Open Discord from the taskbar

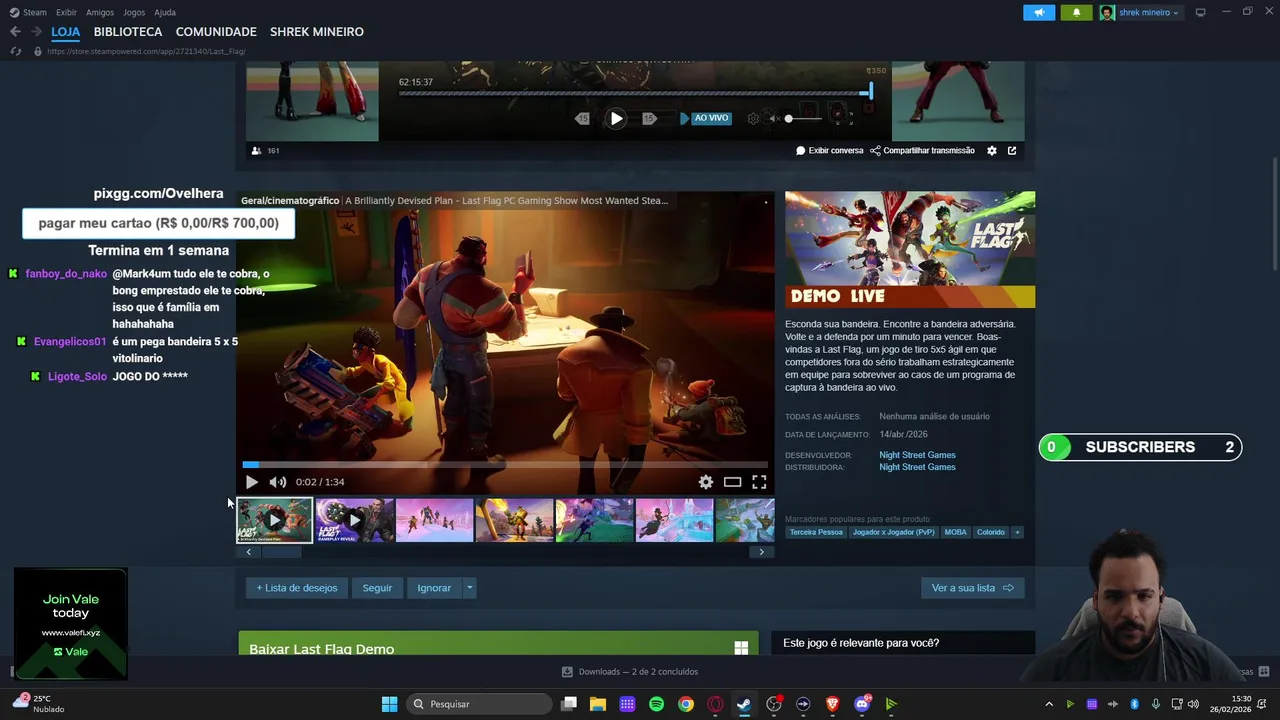coord(862,704)
